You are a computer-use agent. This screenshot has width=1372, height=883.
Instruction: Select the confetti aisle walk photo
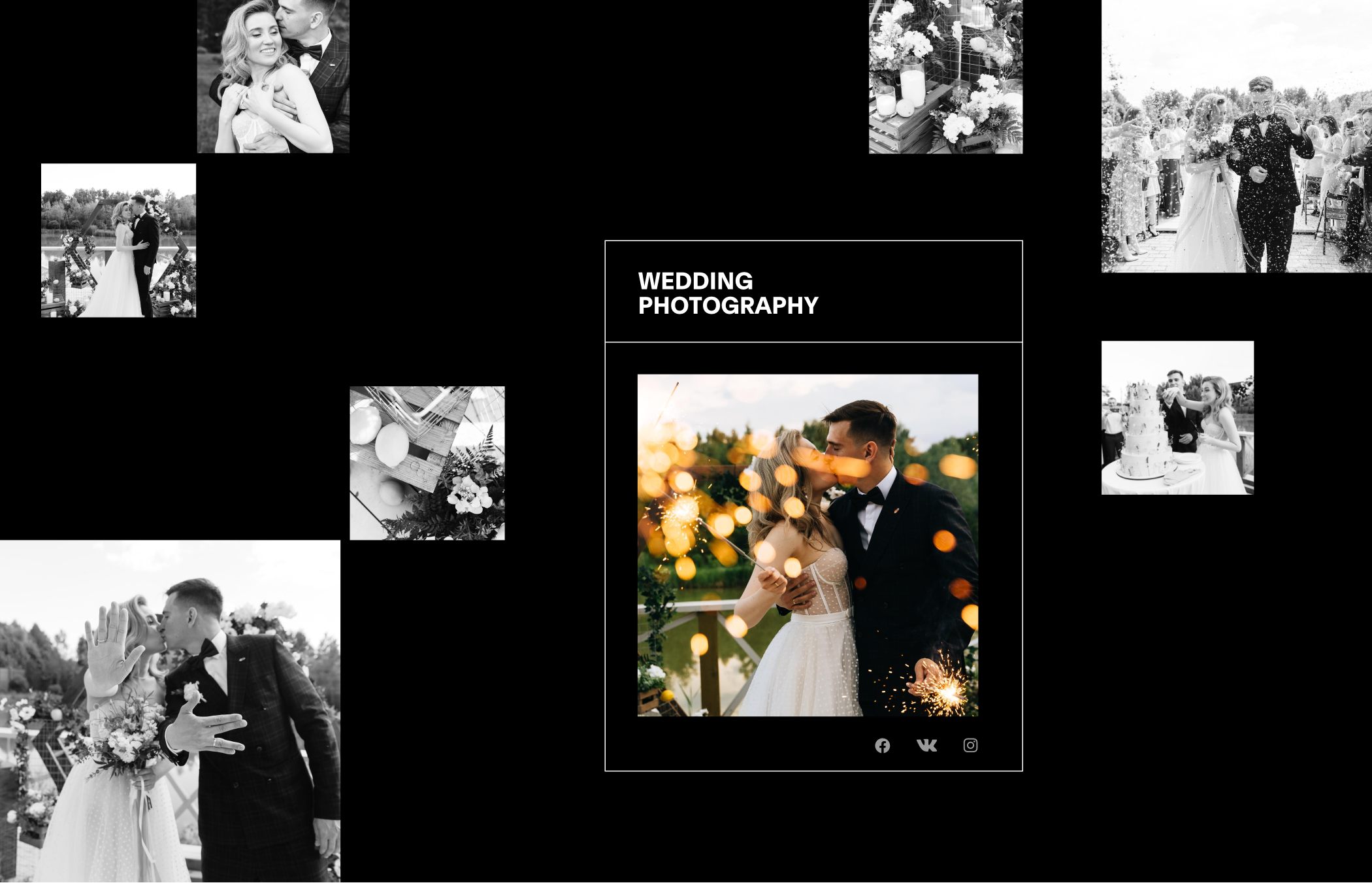tap(1236, 136)
